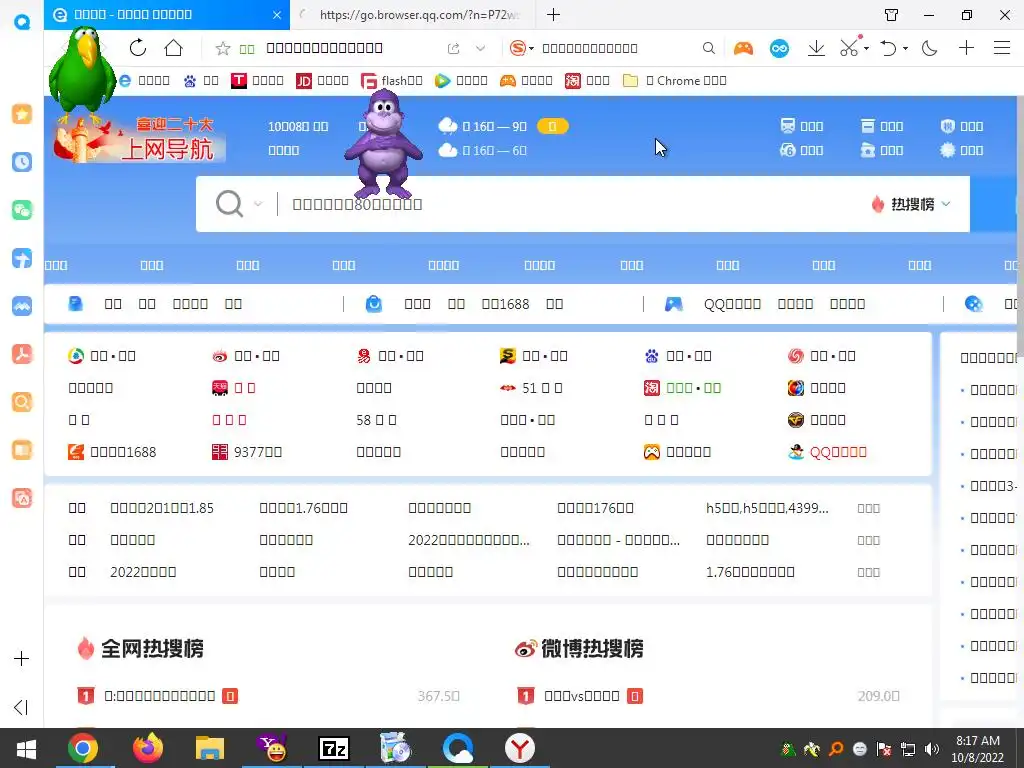Open the red T bookmark
This screenshot has height=768, width=1024.
click(257, 81)
